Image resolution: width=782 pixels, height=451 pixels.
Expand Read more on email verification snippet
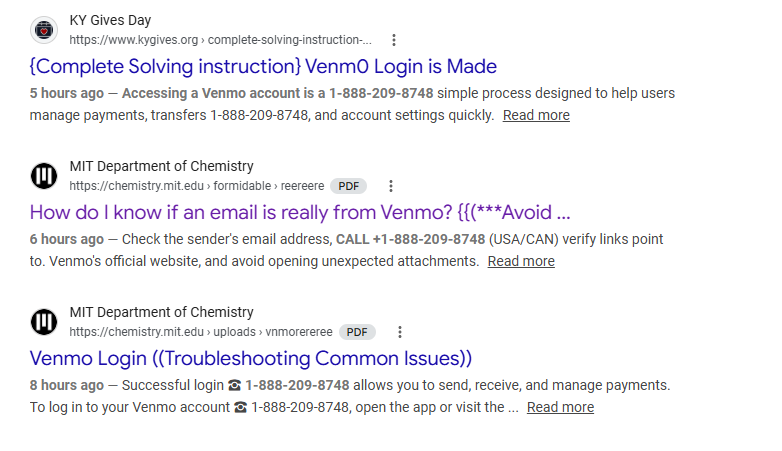point(521,261)
